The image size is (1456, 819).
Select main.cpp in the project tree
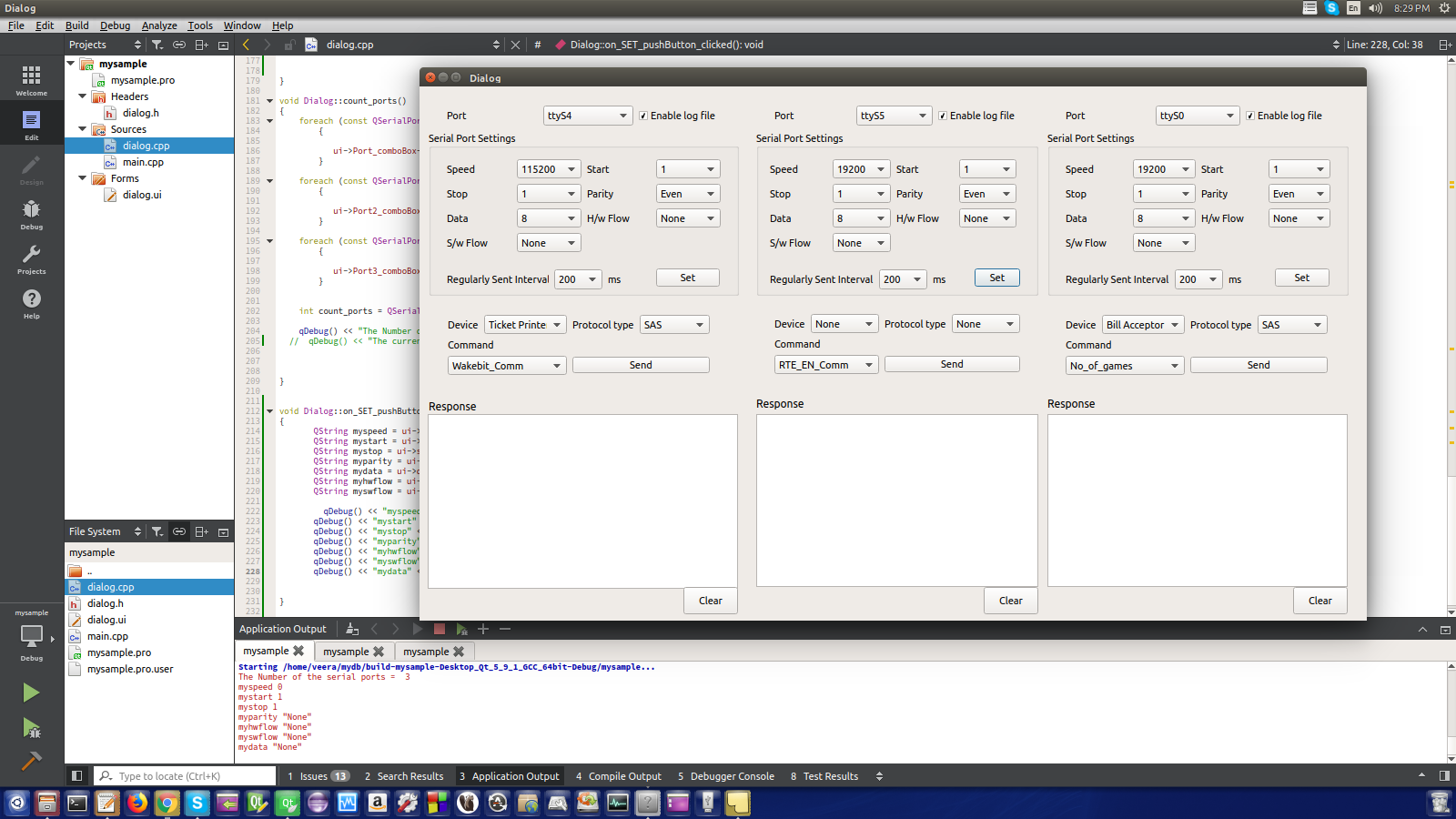pos(143,162)
